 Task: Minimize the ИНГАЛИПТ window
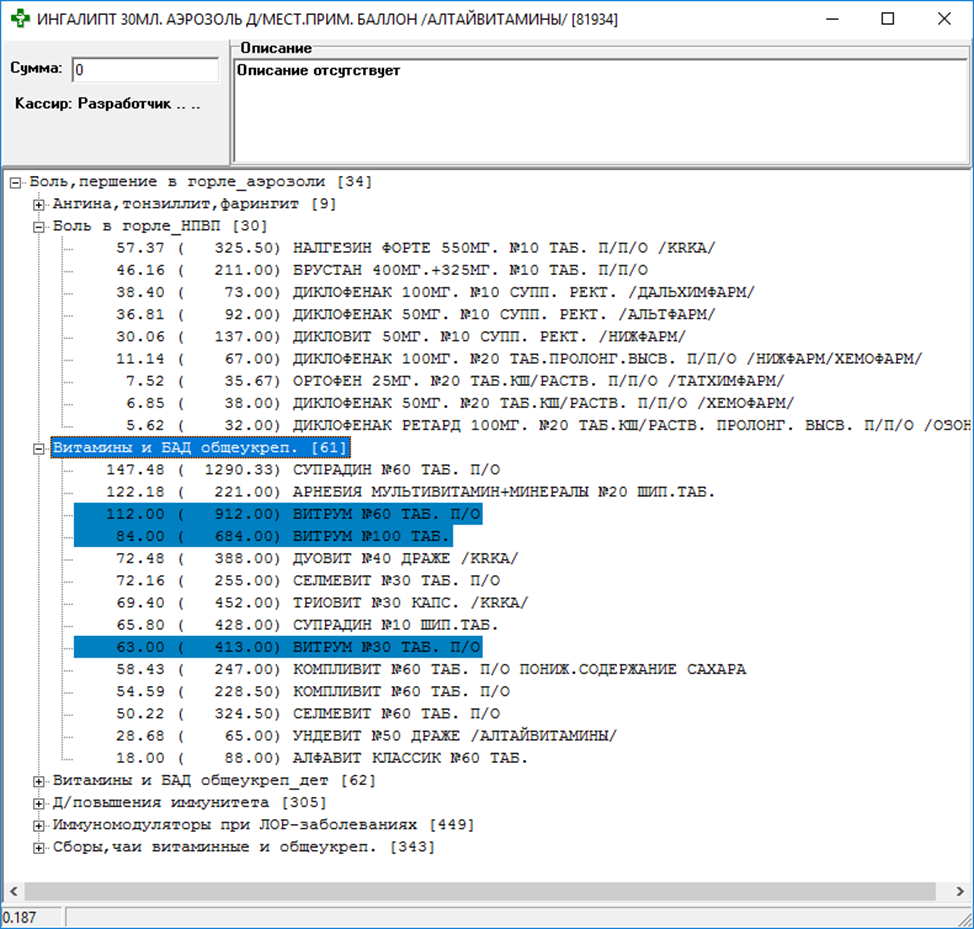pyautogui.click(x=832, y=19)
